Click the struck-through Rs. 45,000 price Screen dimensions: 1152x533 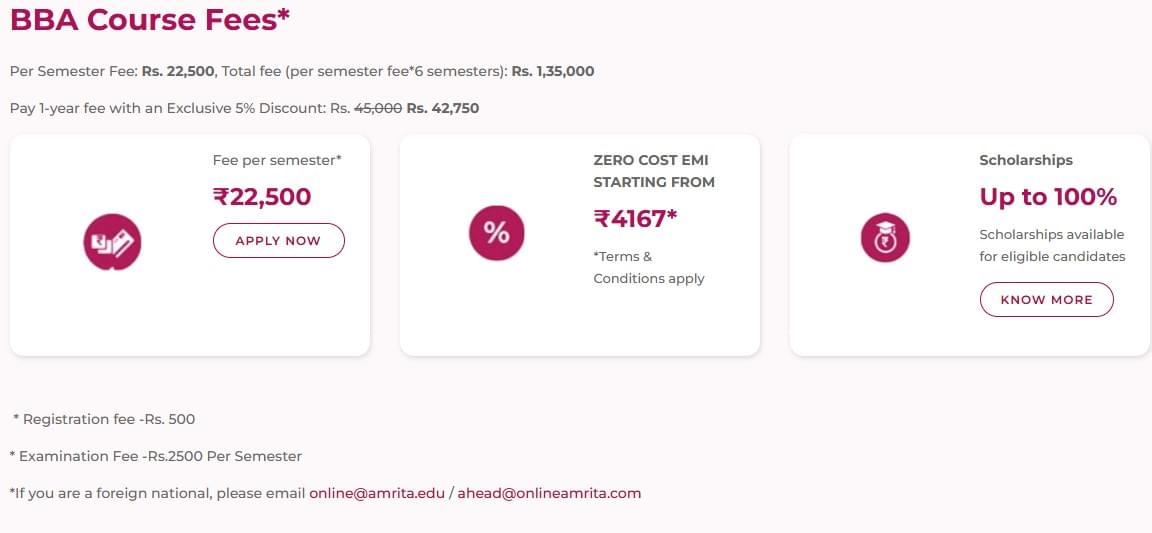pyautogui.click(x=379, y=108)
